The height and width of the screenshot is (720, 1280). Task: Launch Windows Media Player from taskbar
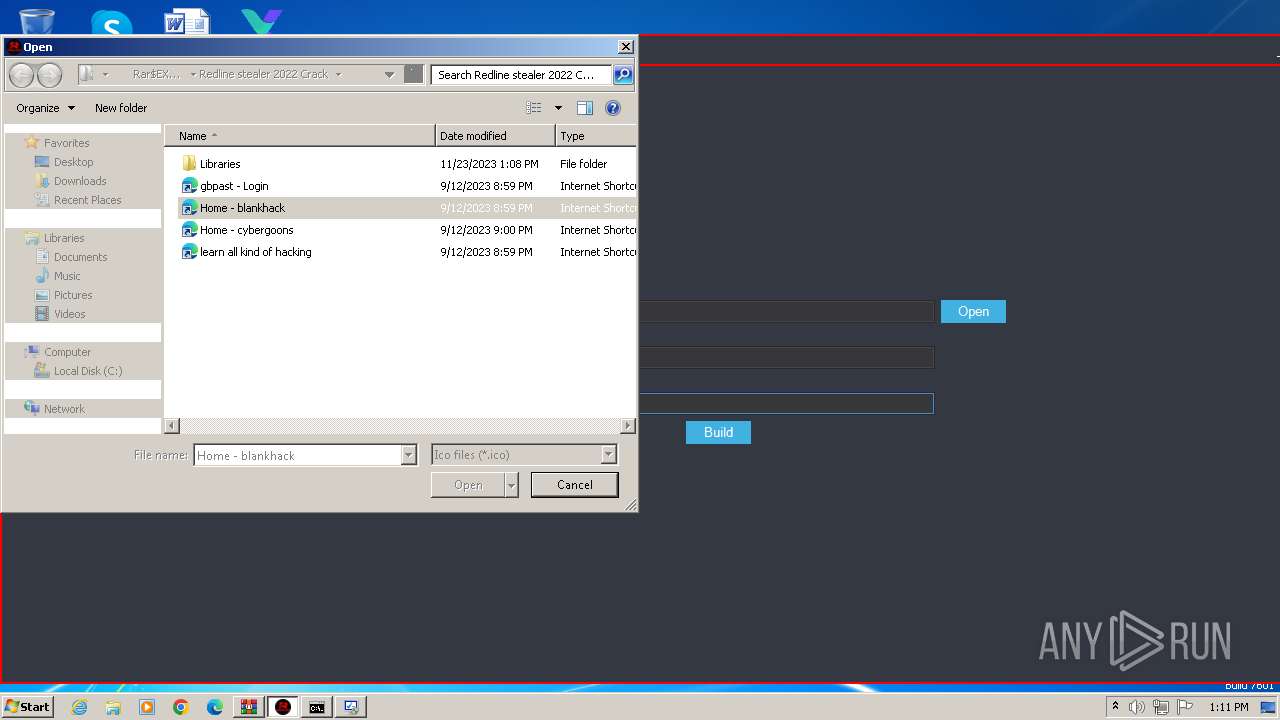[x=147, y=707]
